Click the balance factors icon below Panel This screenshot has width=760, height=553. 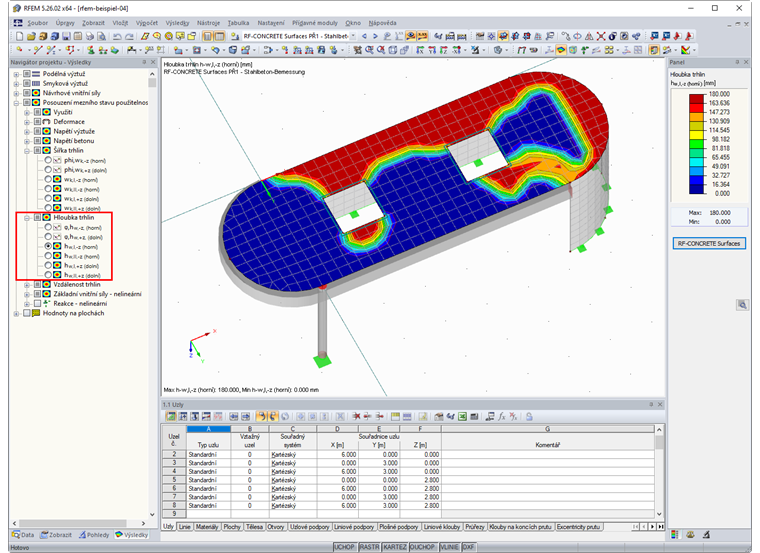pyautogui.click(x=690, y=535)
